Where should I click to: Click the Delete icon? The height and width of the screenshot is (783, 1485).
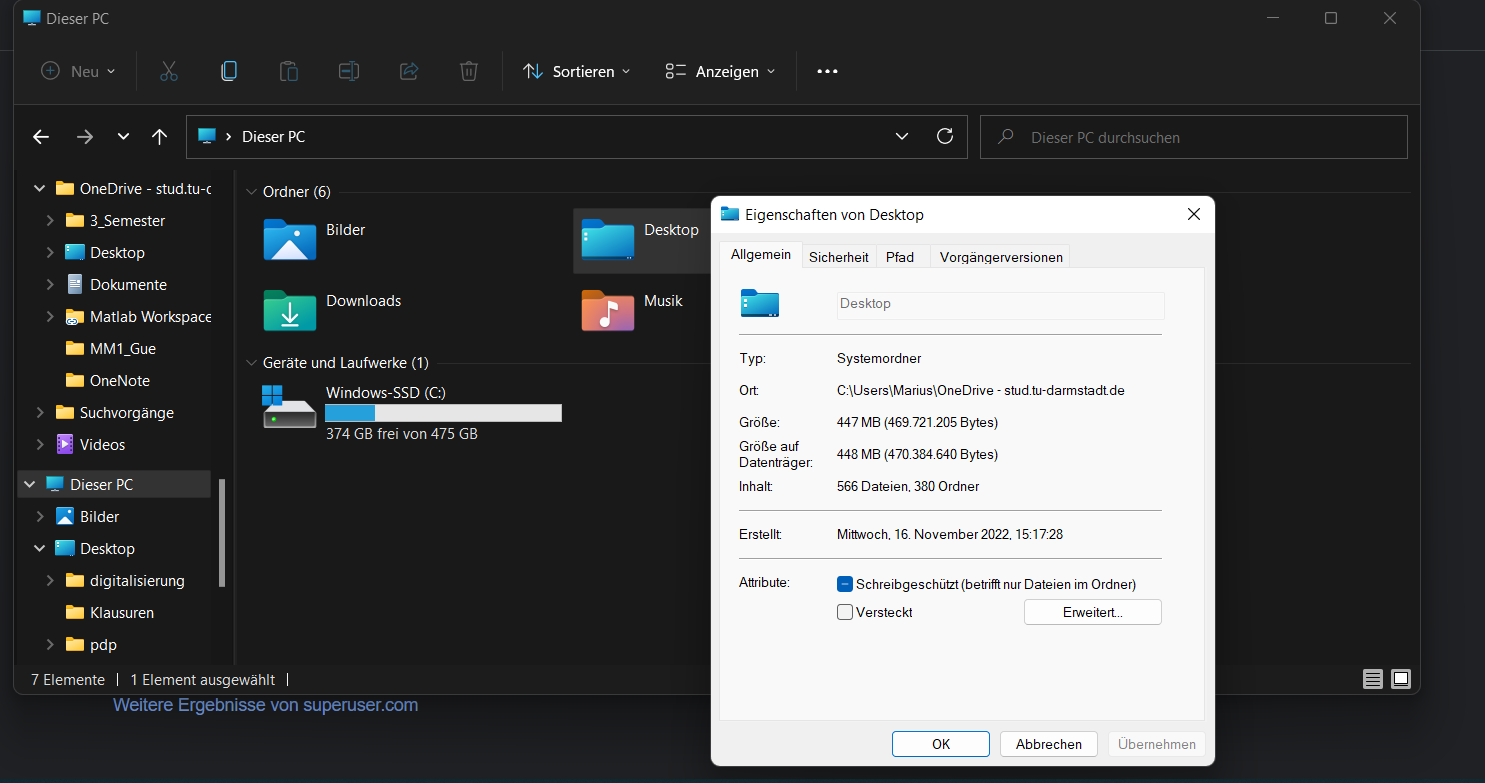(x=468, y=71)
